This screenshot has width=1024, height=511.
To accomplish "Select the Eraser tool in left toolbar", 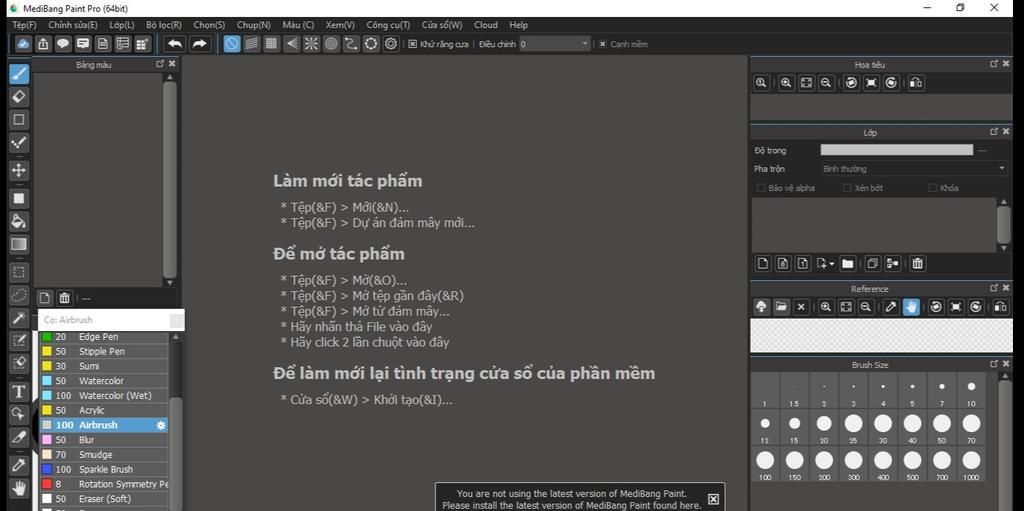I will tap(19, 97).
